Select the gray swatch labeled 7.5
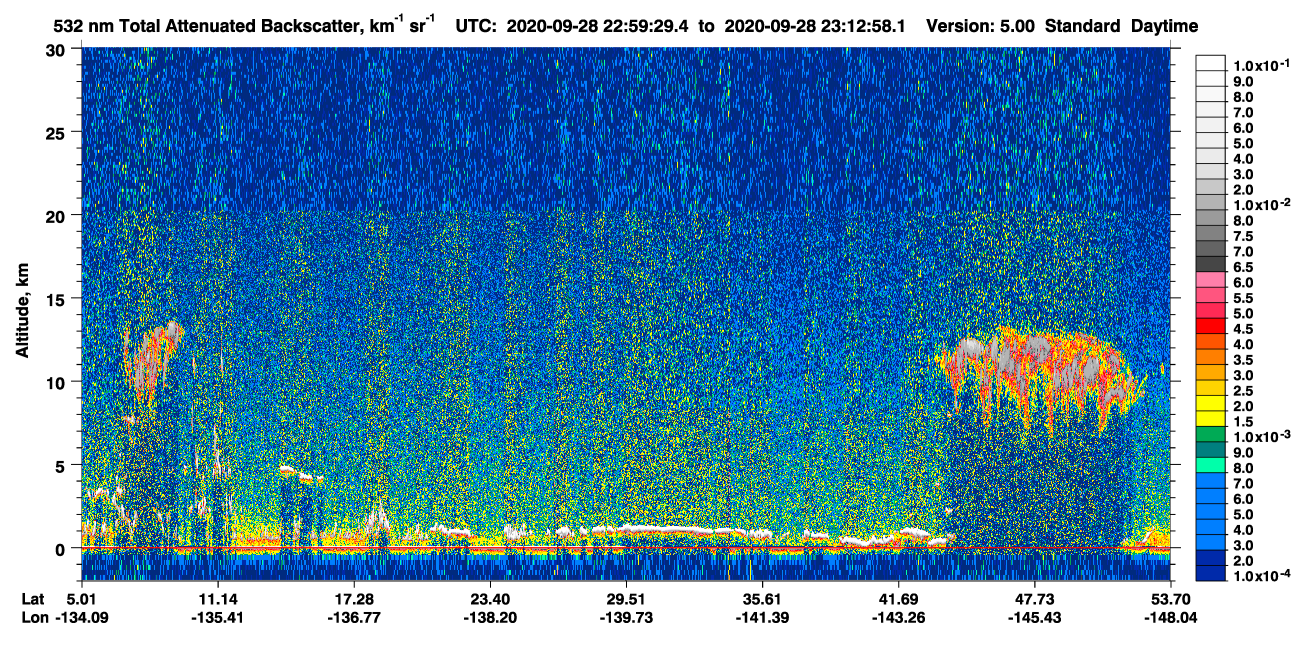1300x667 pixels. point(1211,233)
